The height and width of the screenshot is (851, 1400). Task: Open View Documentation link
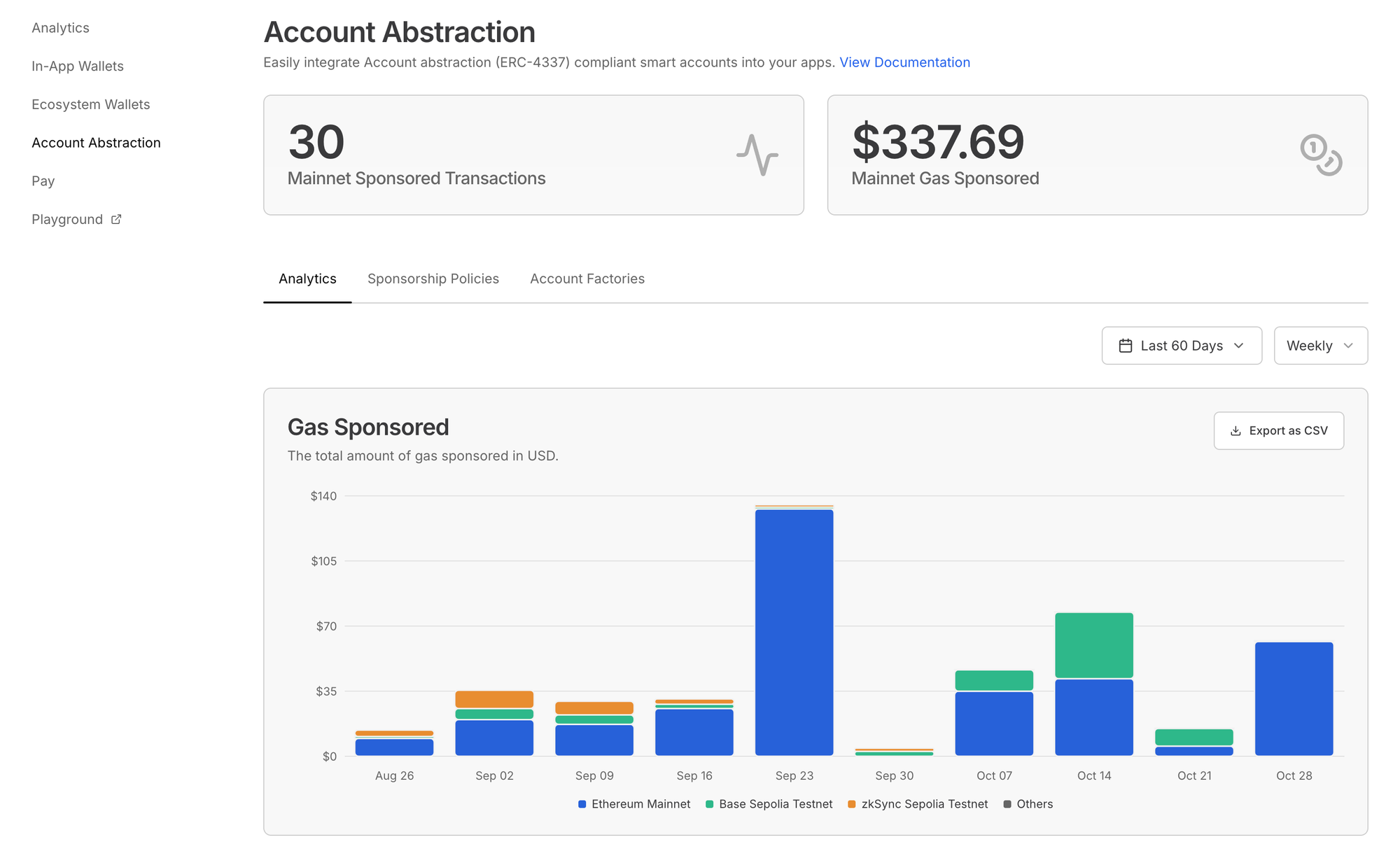(904, 62)
